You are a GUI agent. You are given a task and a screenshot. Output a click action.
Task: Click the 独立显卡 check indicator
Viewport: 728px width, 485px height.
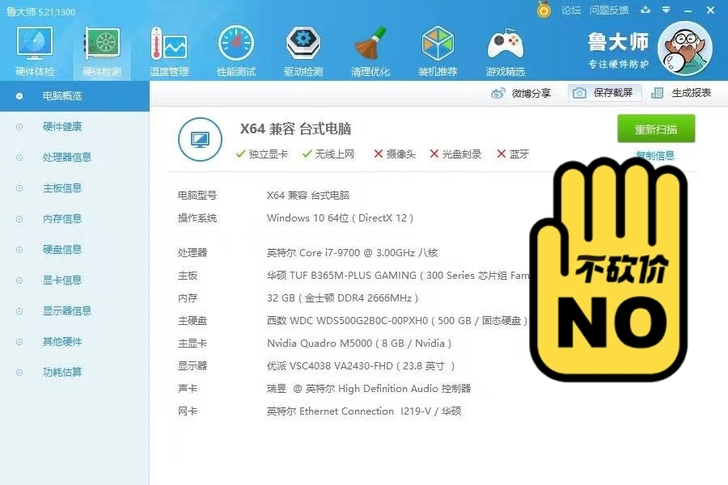point(262,154)
